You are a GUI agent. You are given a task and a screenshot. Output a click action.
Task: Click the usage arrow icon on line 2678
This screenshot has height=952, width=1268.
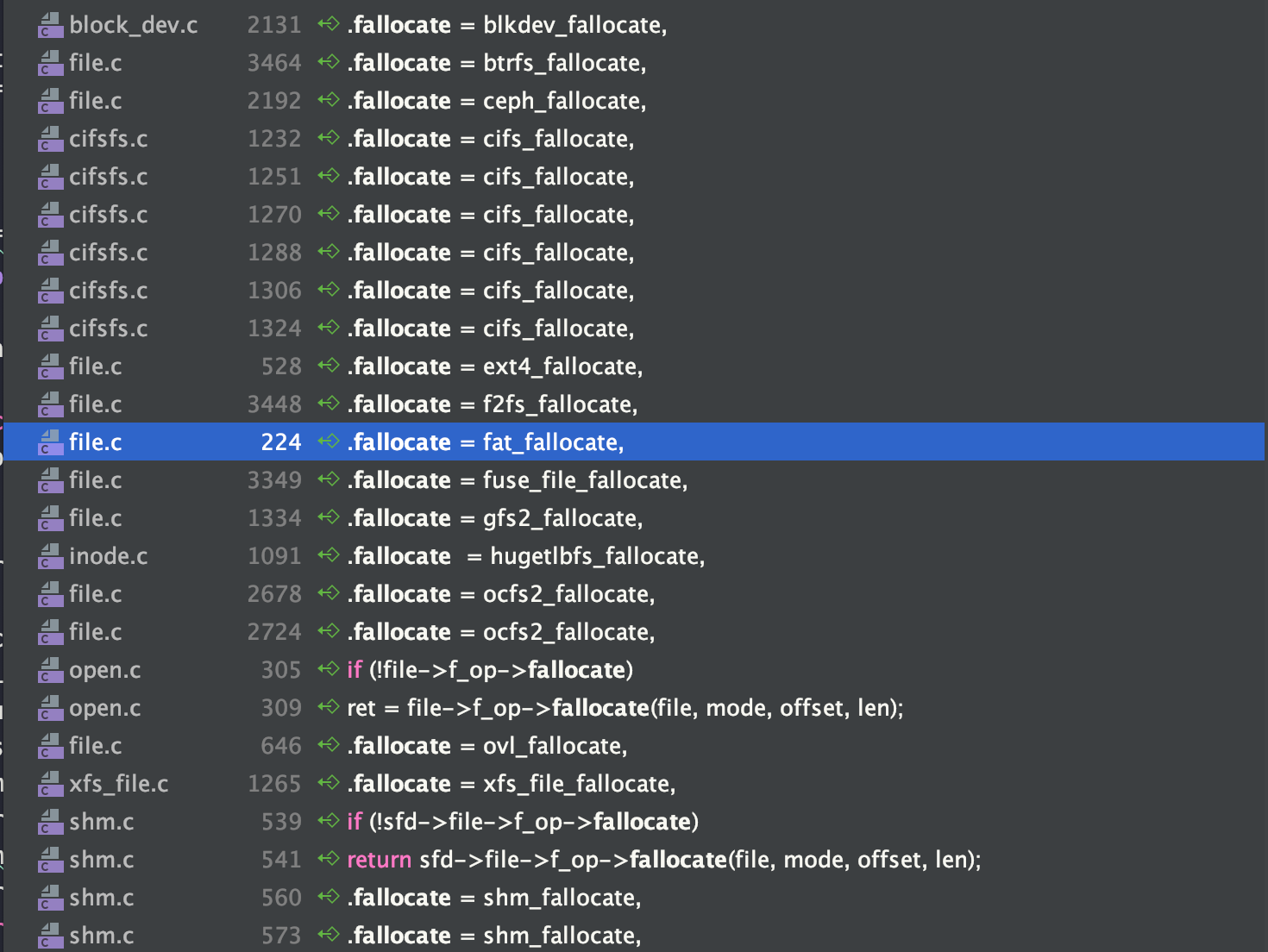pos(329,593)
